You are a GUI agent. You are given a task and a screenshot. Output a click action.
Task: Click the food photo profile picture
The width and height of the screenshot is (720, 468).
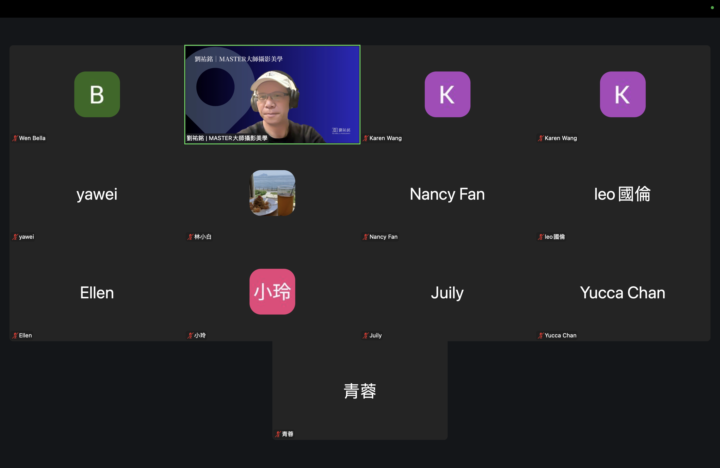272,193
